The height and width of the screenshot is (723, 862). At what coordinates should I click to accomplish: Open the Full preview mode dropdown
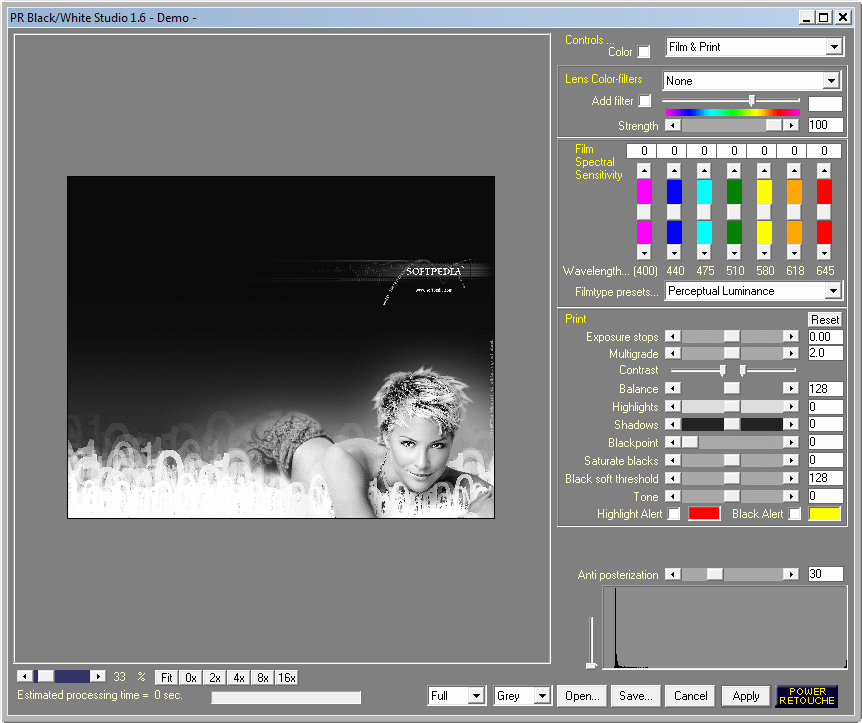476,696
